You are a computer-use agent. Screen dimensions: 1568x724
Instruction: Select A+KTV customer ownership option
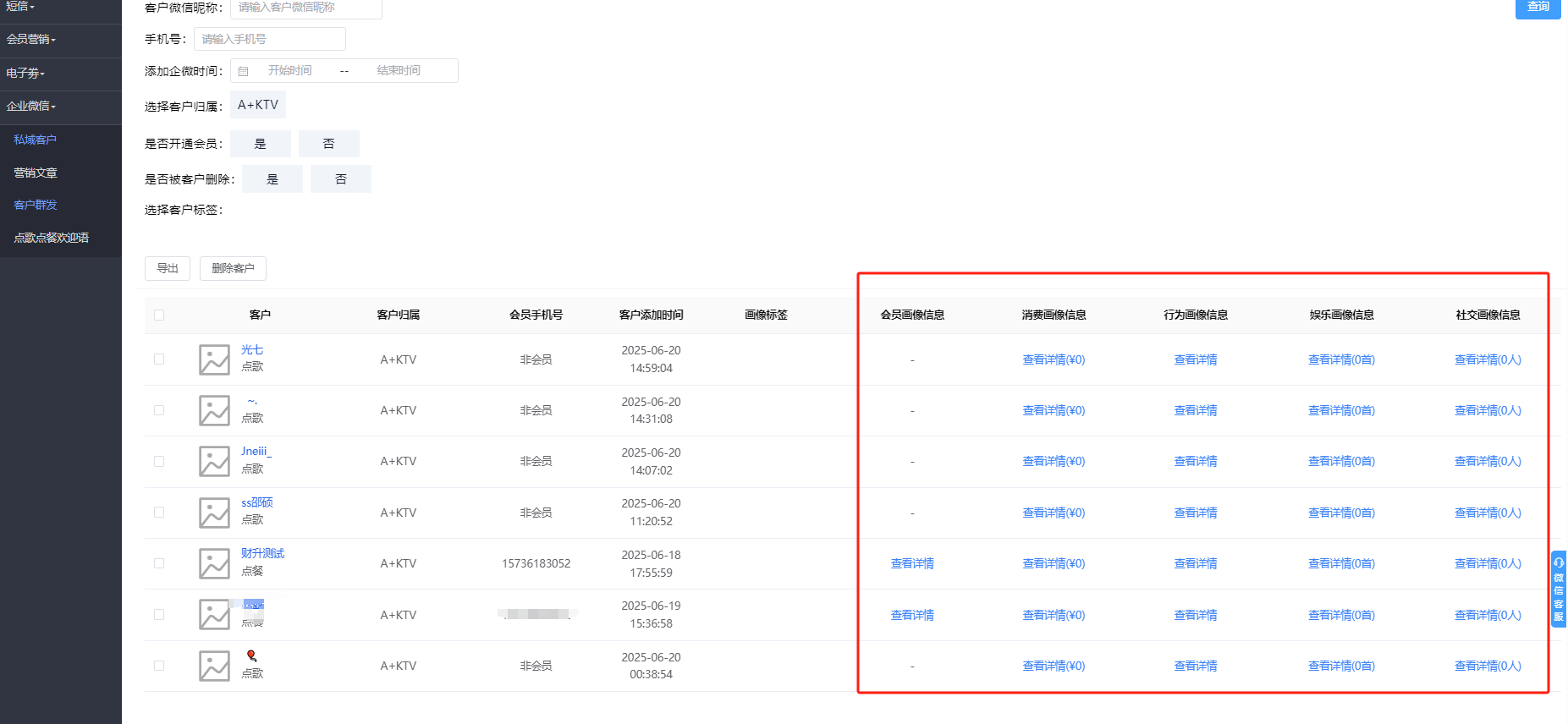point(258,105)
